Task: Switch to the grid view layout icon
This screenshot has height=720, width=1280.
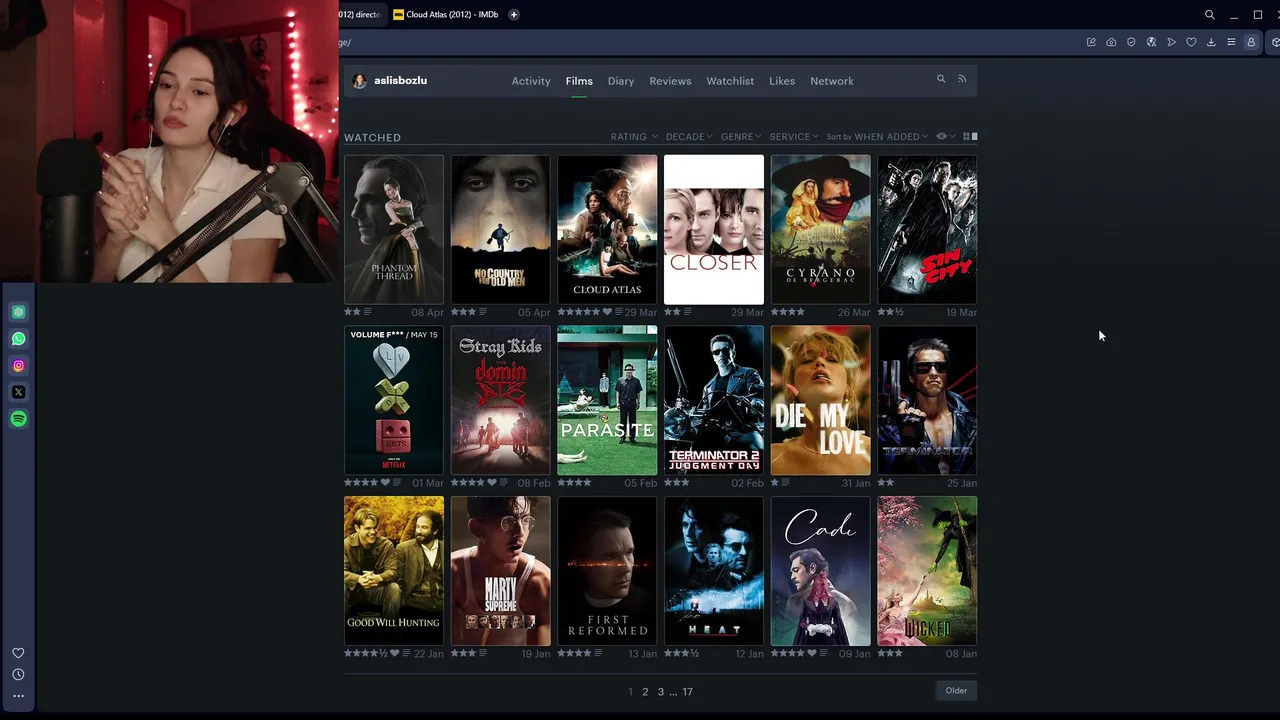Action: tap(967, 136)
